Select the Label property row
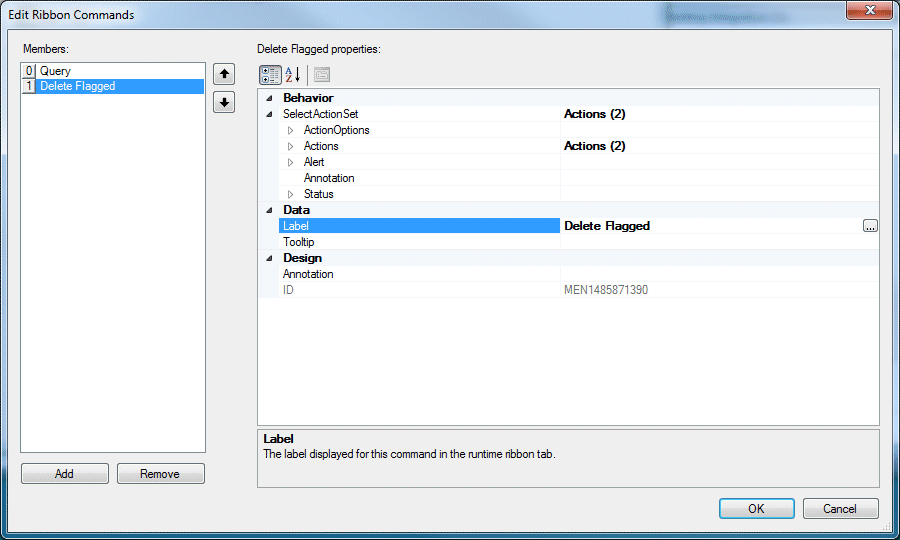This screenshot has width=900, height=540. [x=420, y=226]
